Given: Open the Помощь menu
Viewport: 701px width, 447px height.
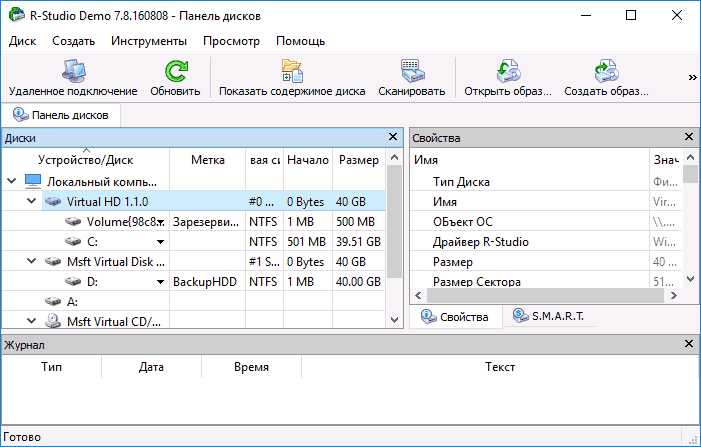Looking at the screenshot, I should click(300, 41).
